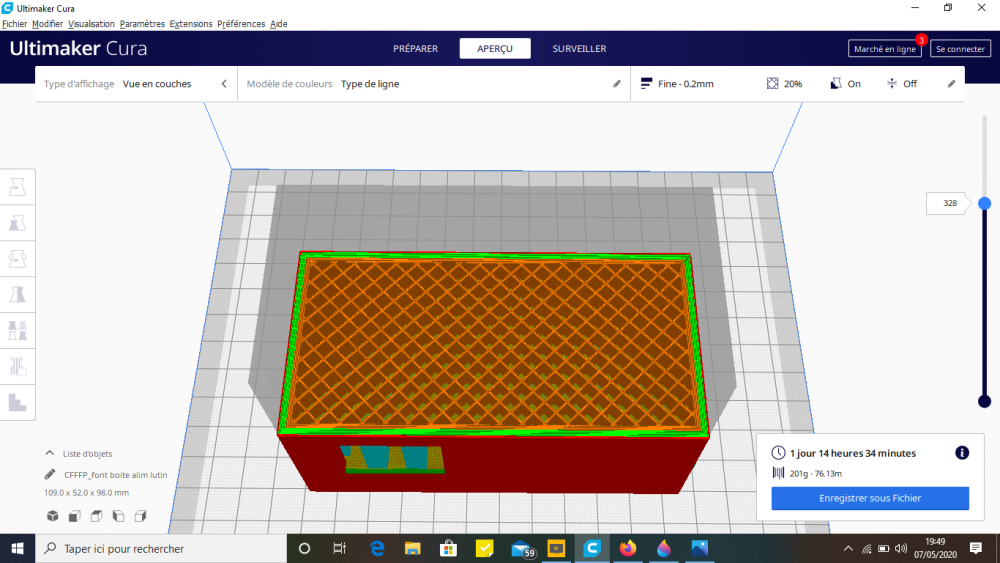Switch to front view icon
1000x563 pixels.
coord(75,516)
